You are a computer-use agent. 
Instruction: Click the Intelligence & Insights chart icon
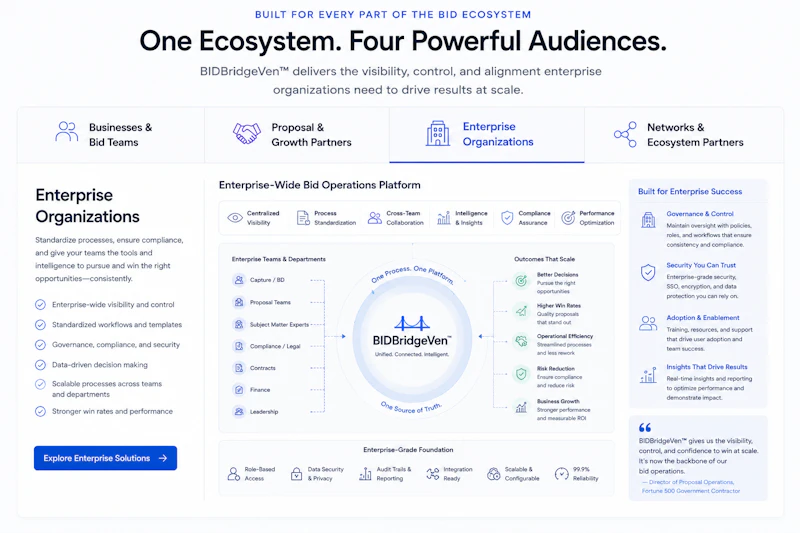(x=444, y=218)
